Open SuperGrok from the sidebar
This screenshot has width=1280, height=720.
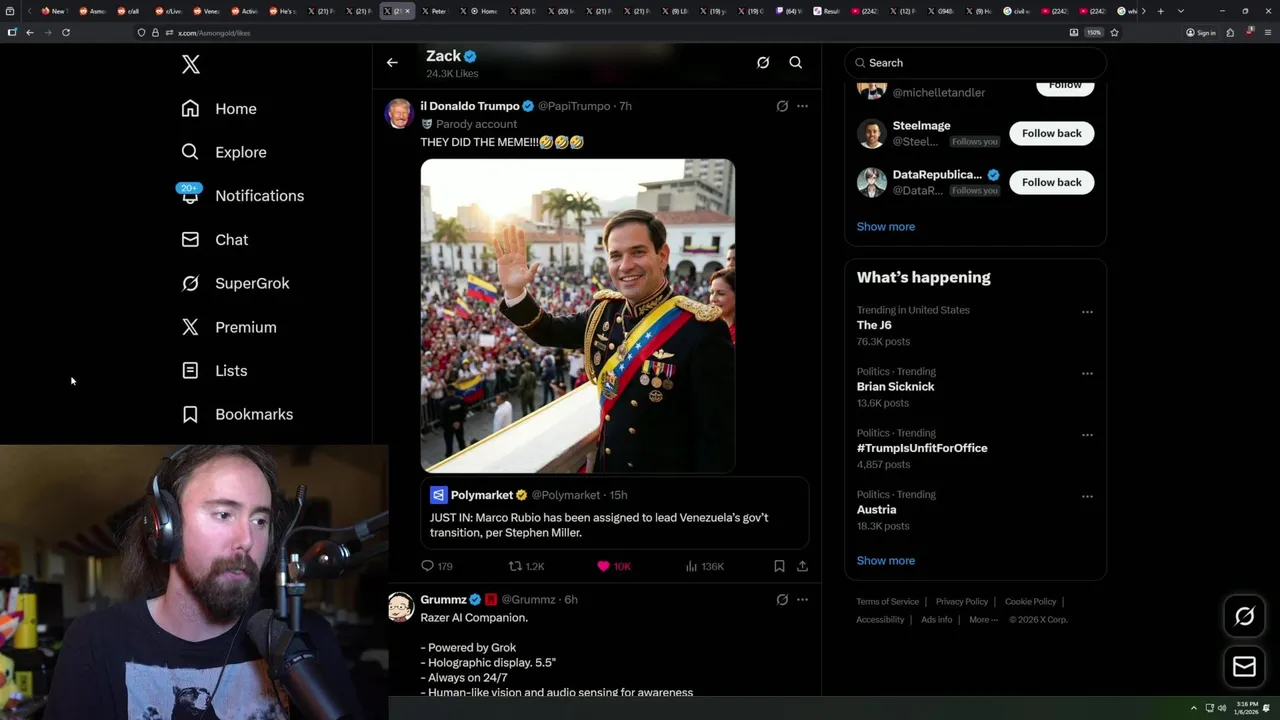(235, 283)
